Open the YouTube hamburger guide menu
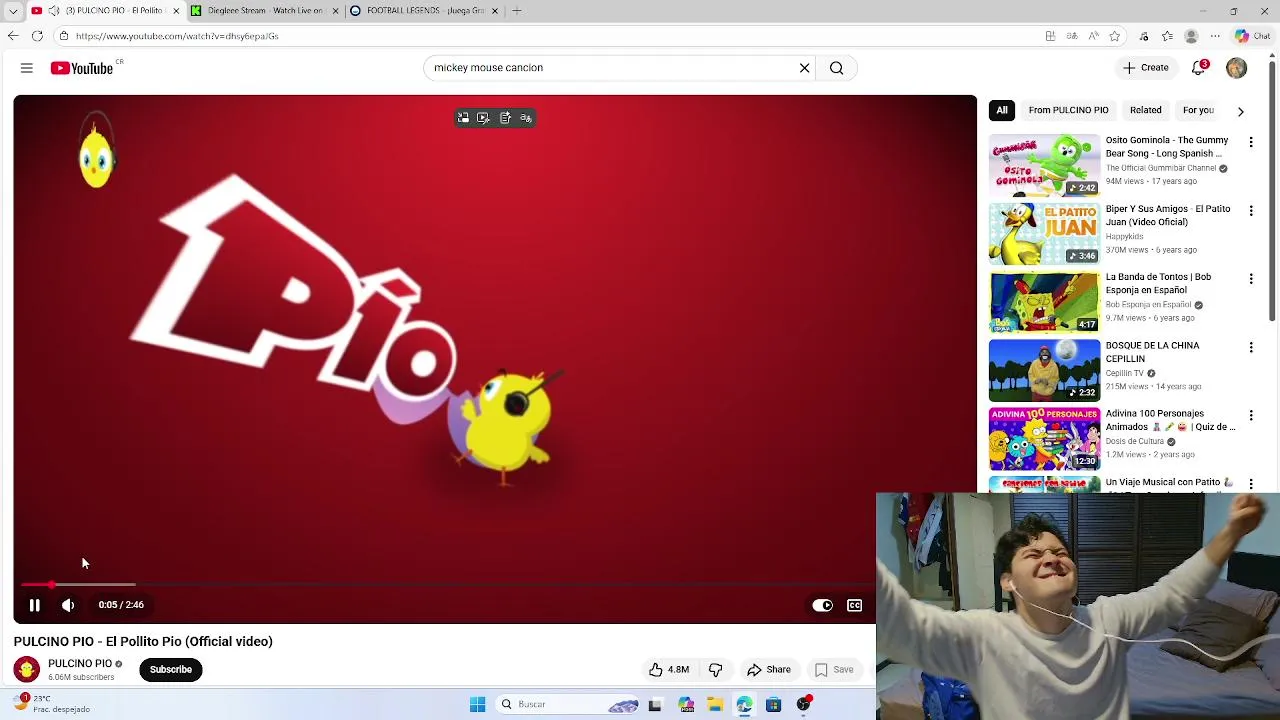 [x=27, y=68]
